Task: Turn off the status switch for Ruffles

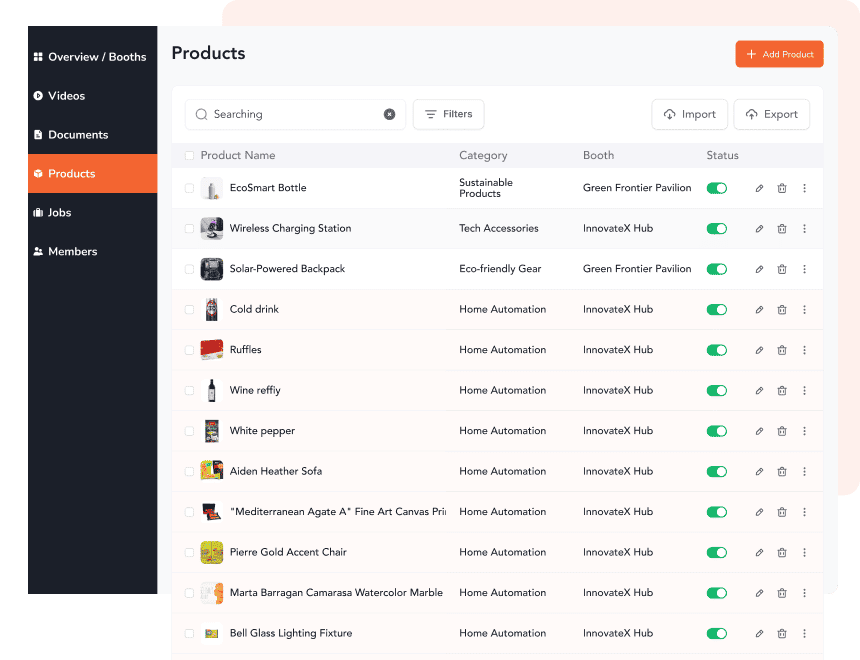Action: point(716,350)
